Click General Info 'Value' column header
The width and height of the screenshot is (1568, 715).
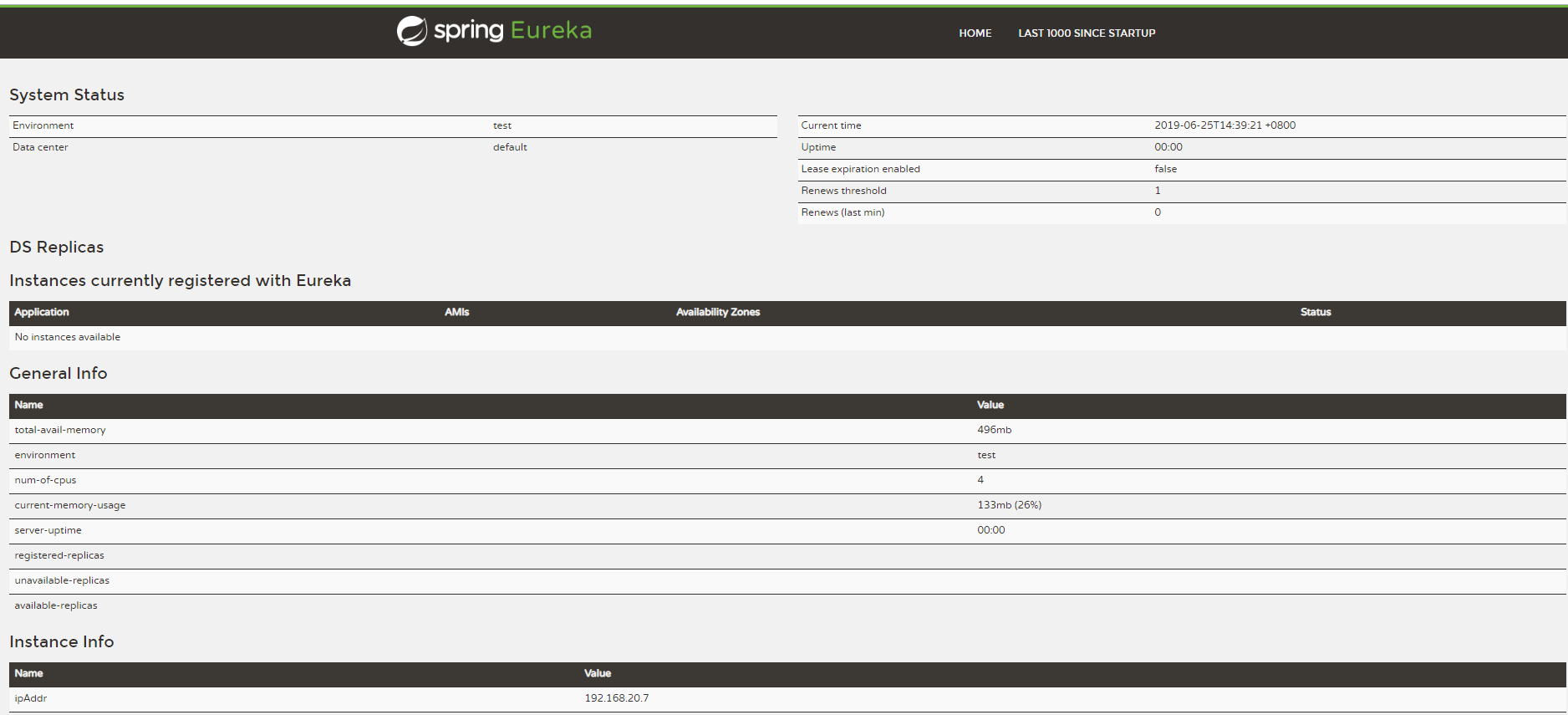coord(990,405)
